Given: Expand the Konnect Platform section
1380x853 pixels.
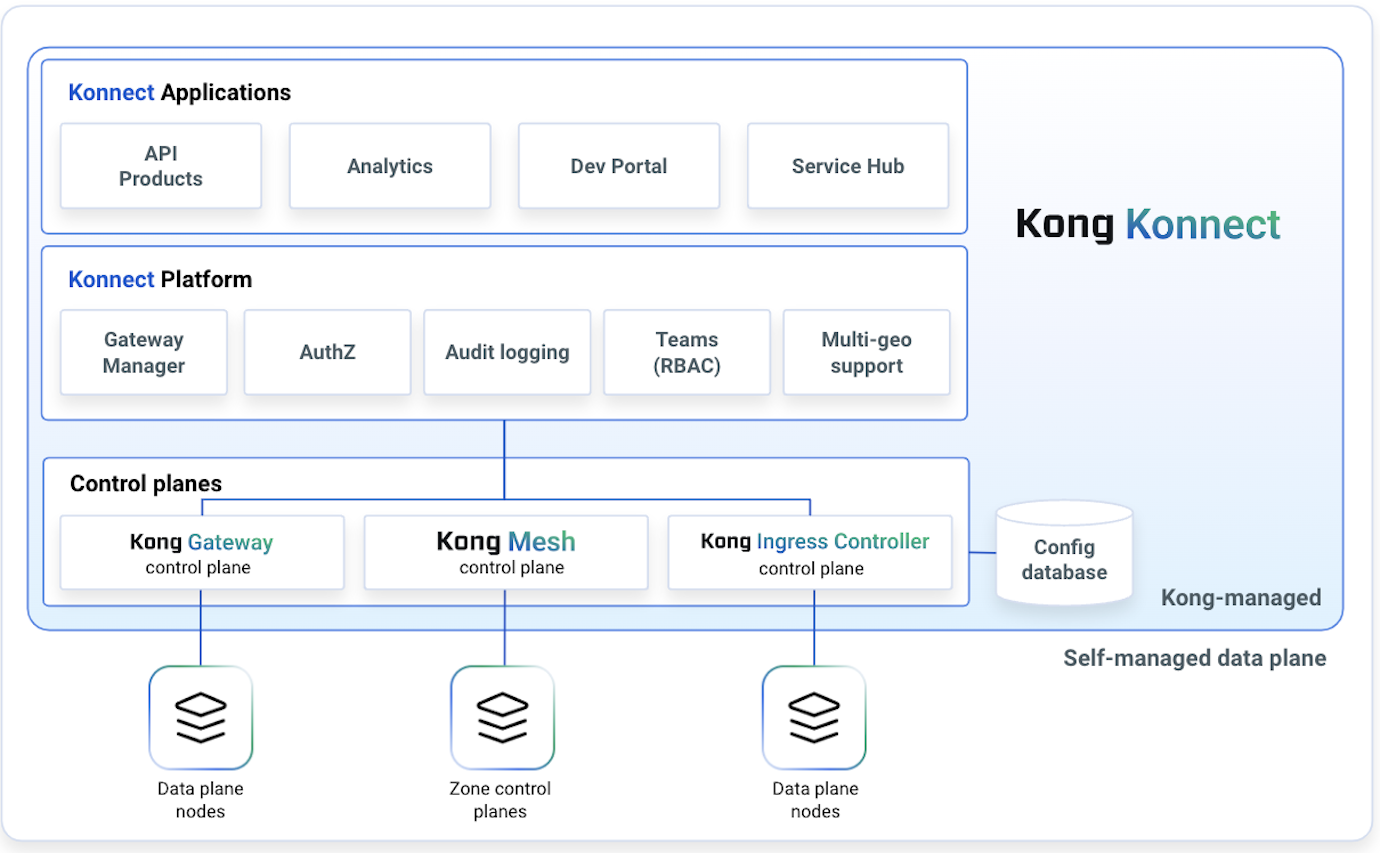Looking at the screenshot, I should pos(159,279).
